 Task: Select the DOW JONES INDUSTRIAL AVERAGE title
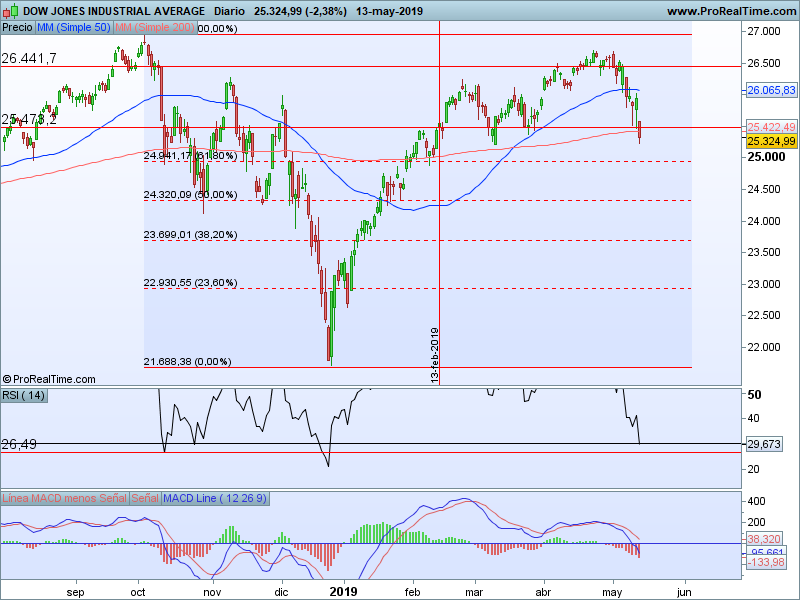tap(114, 11)
